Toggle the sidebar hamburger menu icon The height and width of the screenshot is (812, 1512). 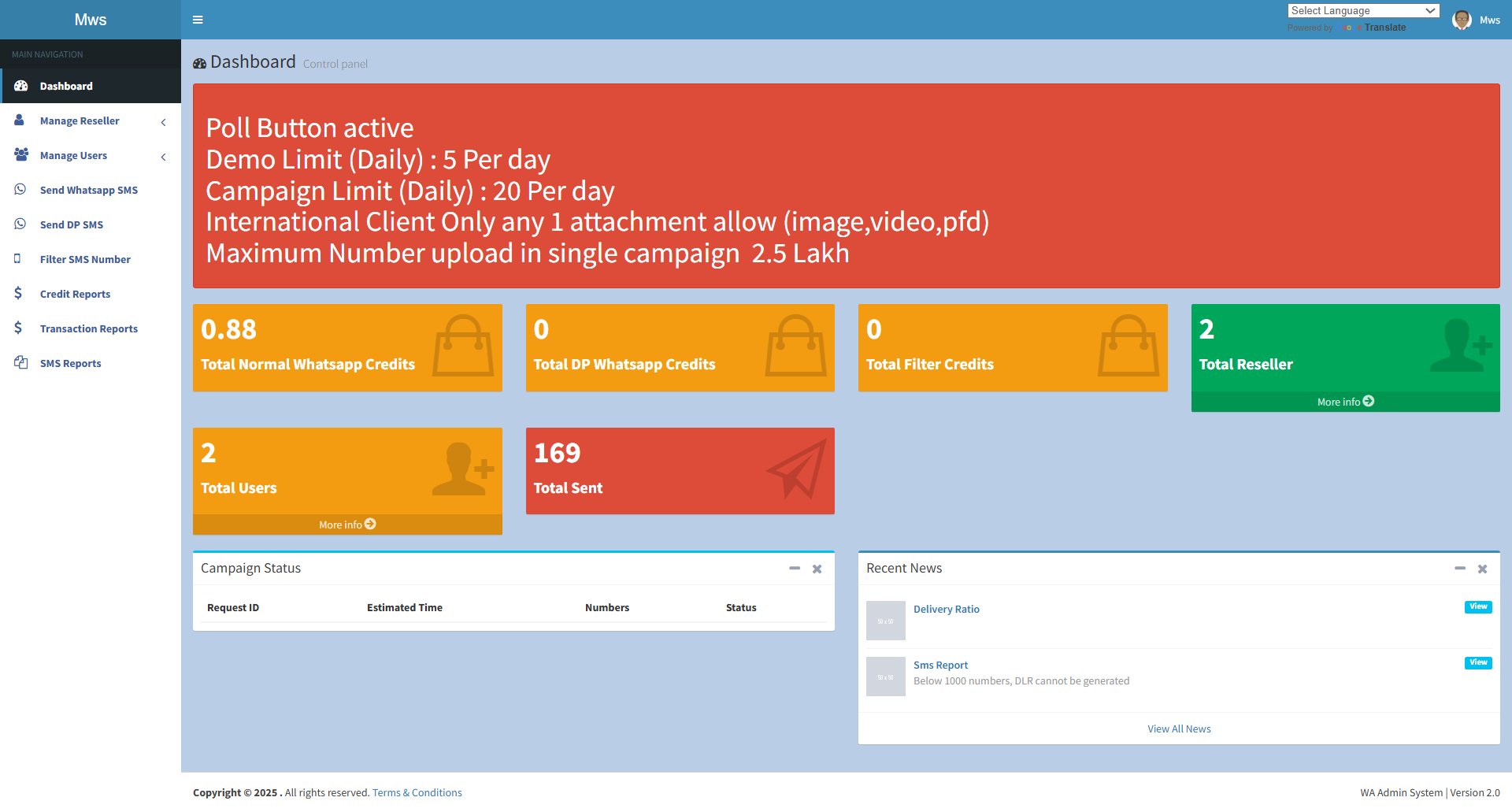198,20
